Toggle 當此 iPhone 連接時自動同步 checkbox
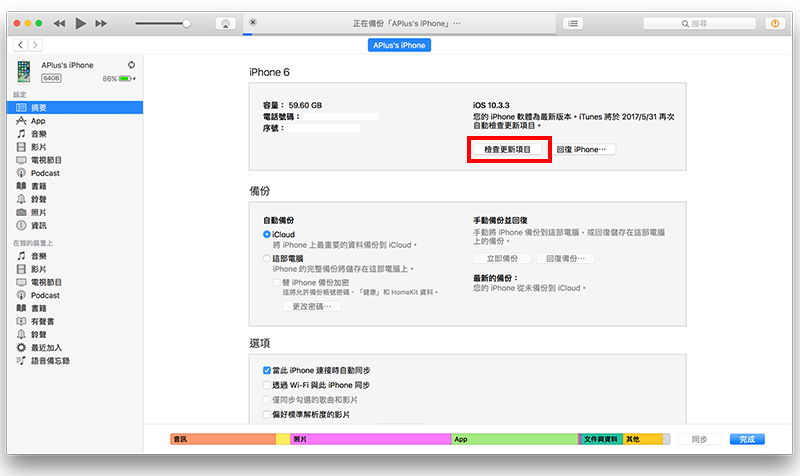 click(266, 370)
